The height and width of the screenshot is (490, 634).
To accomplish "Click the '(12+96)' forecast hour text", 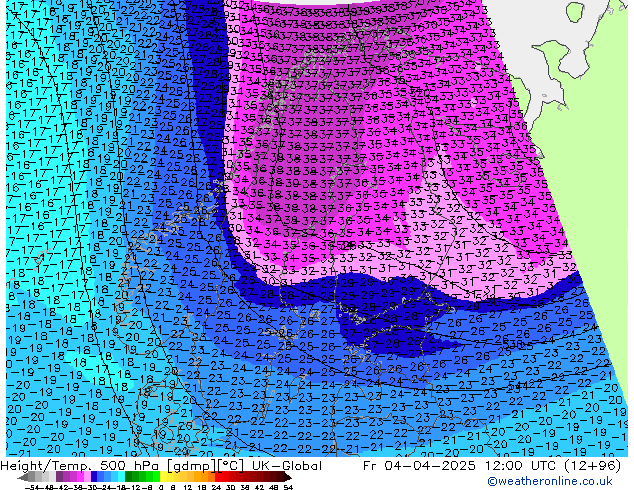I will click(x=591, y=466).
